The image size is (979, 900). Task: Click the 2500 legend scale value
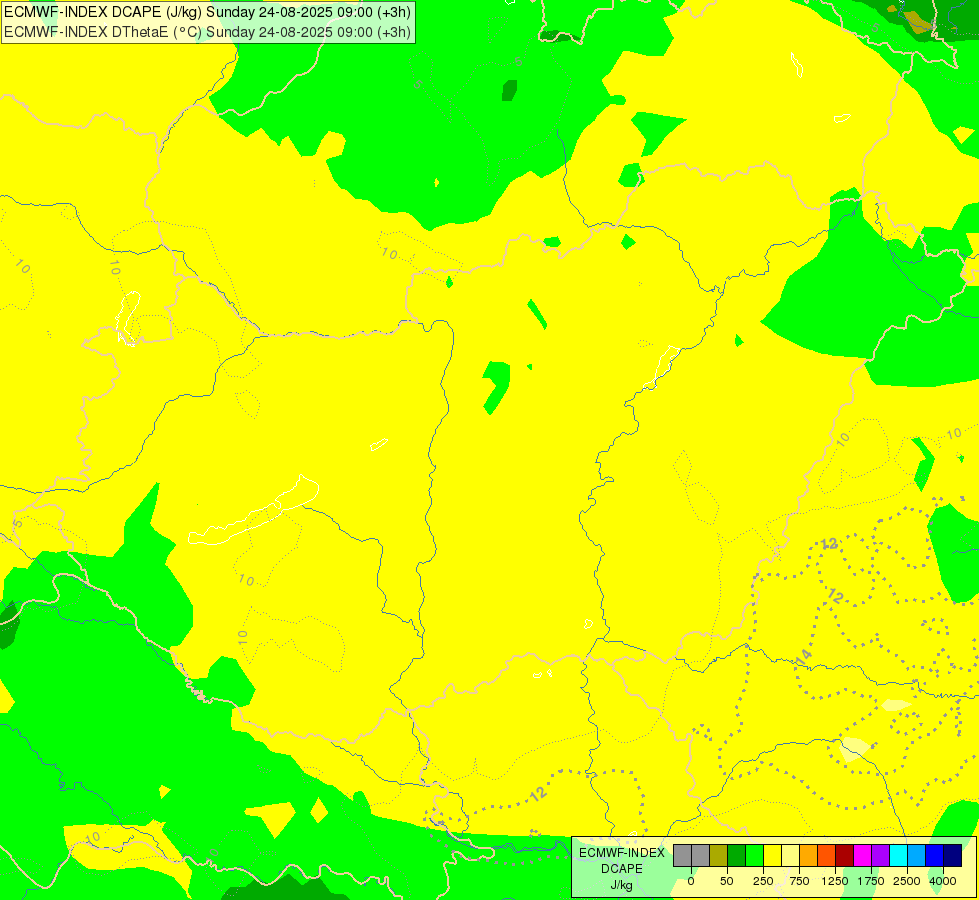pyautogui.click(x=907, y=881)
